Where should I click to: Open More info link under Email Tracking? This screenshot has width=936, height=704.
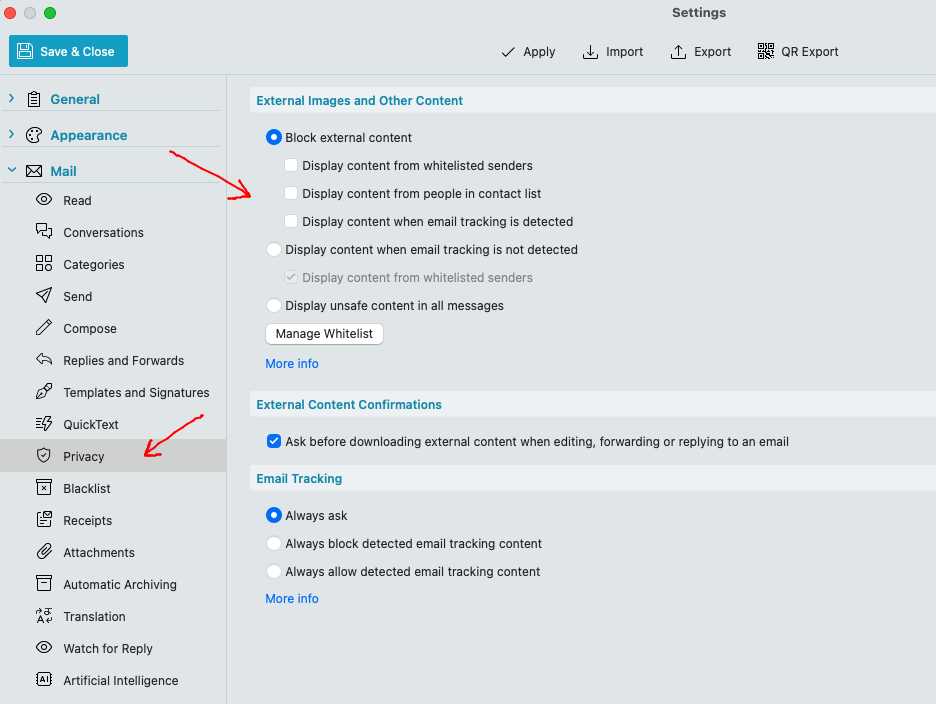coord(292,598)
